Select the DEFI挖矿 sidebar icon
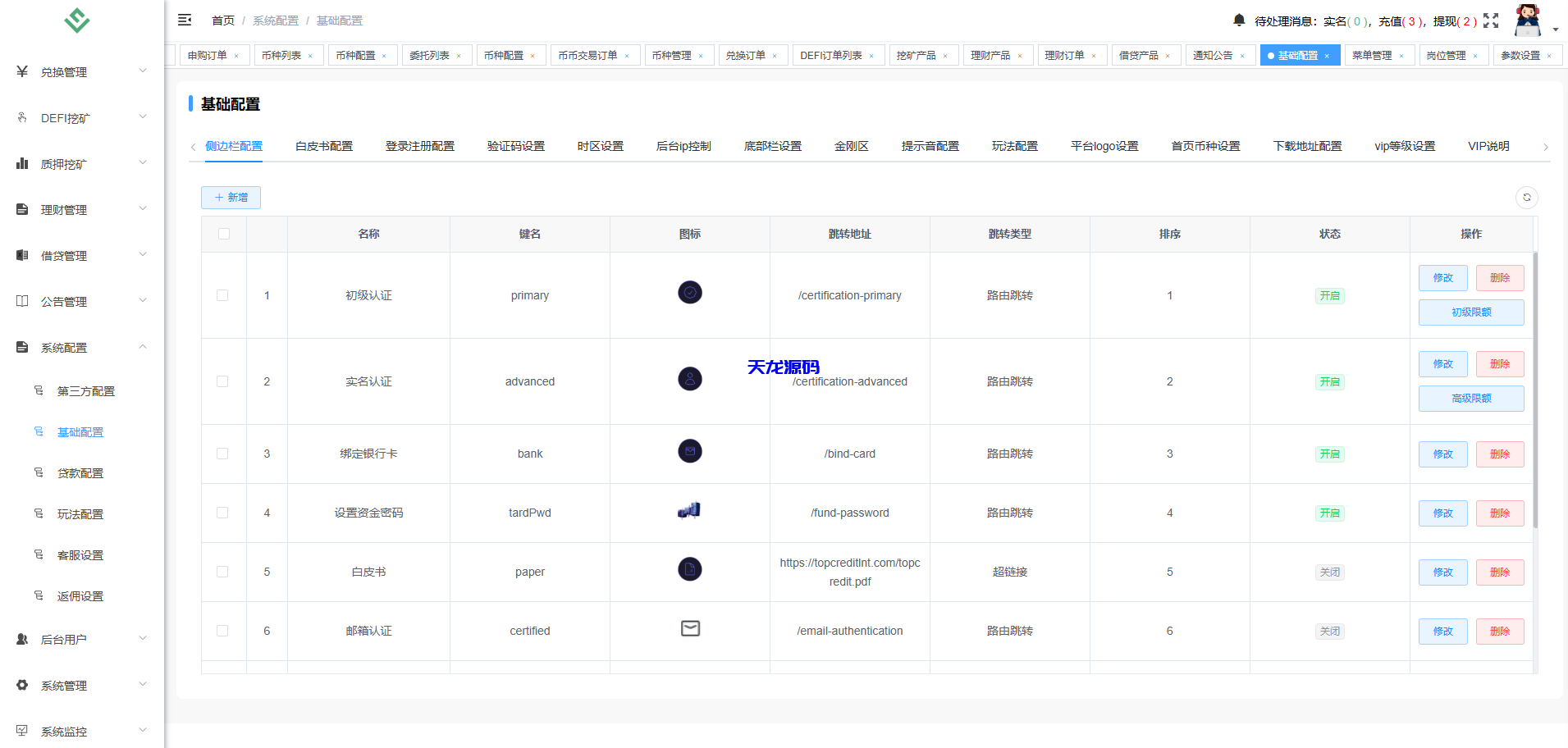Viewport: 1568px width, 748px height. [21, 117]
